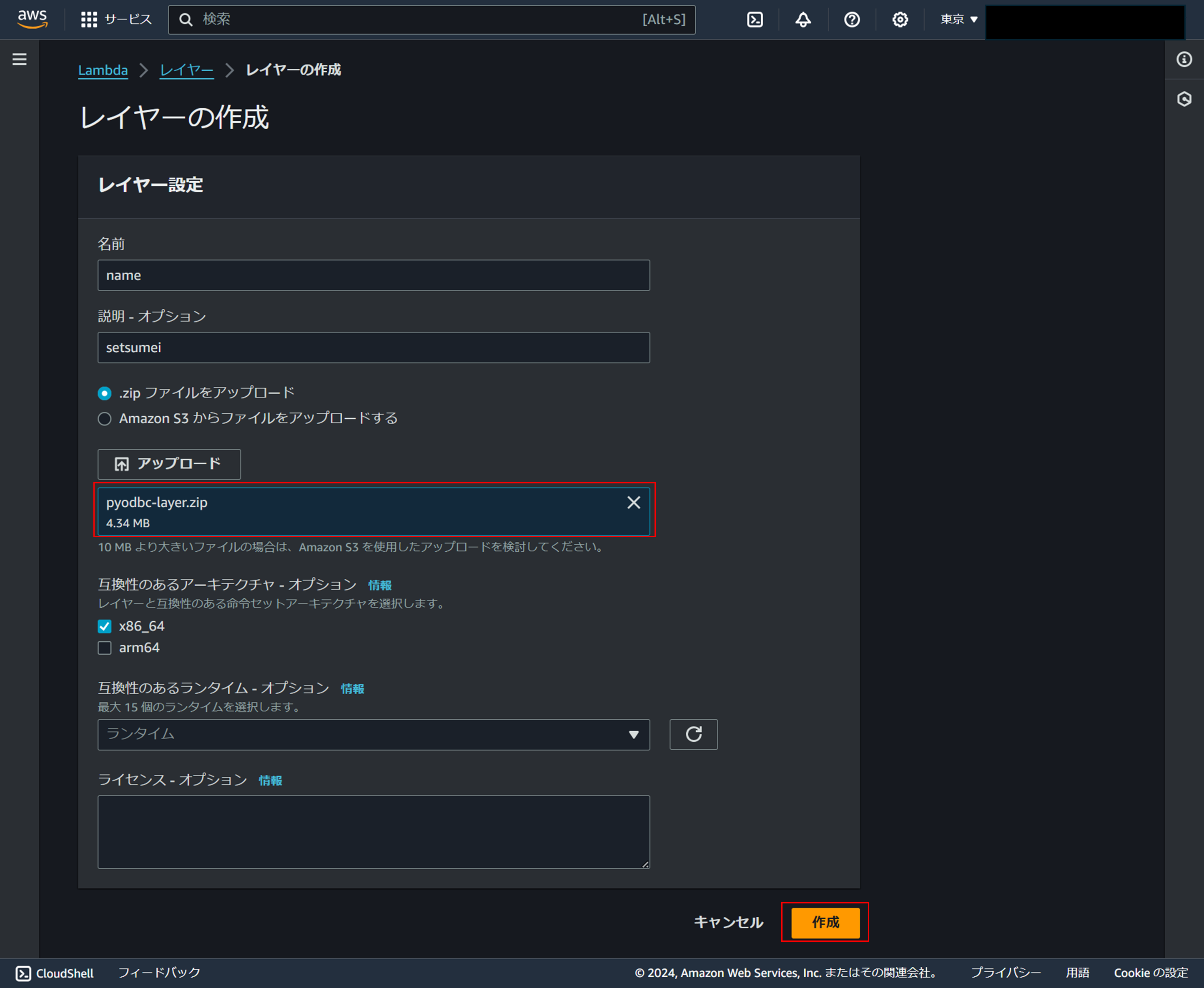
Task: Open the CloudShell terminal icon in top bar
Action: (x=754, y=19)
